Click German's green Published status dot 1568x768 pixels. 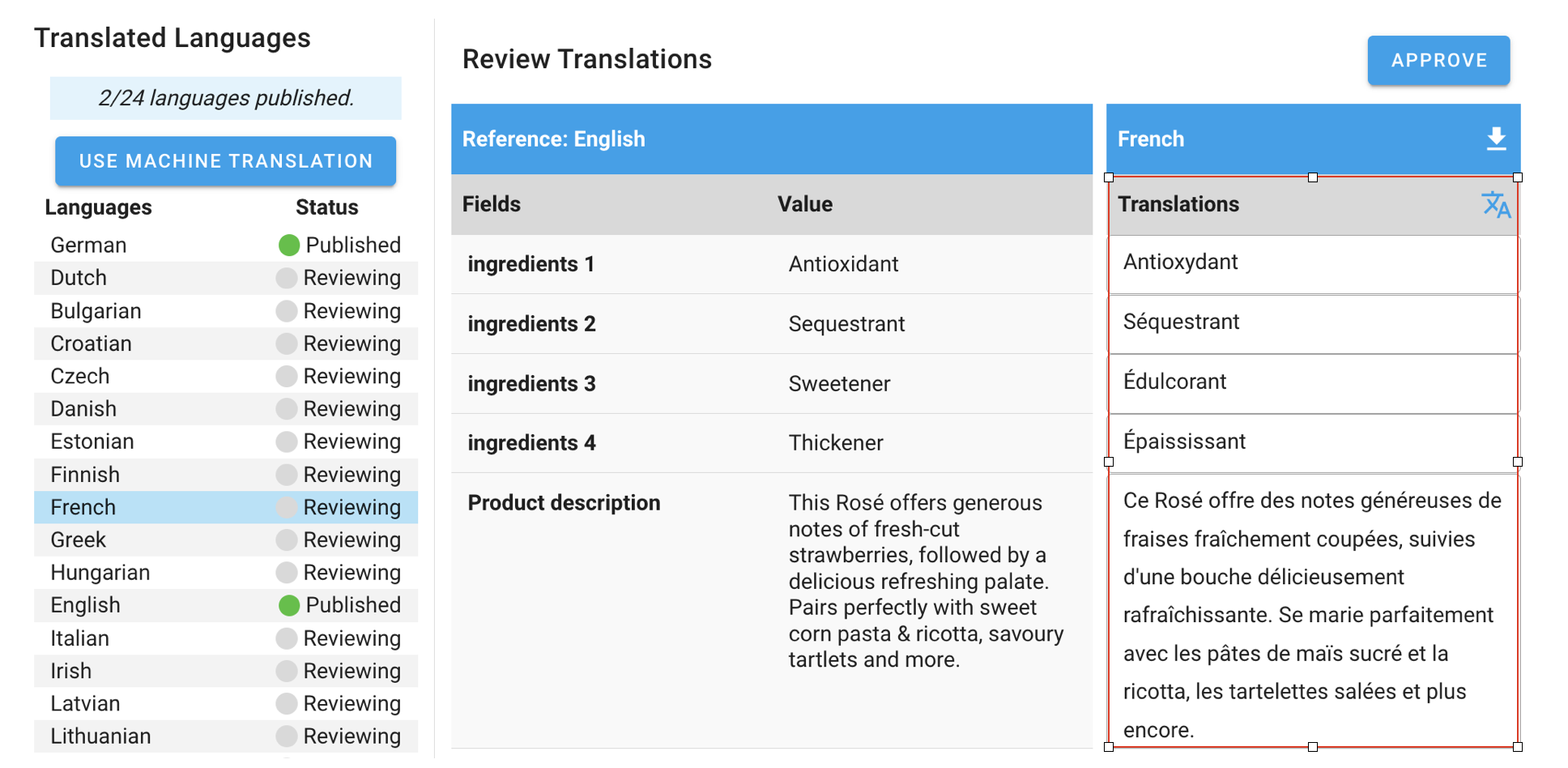(289, 245)
